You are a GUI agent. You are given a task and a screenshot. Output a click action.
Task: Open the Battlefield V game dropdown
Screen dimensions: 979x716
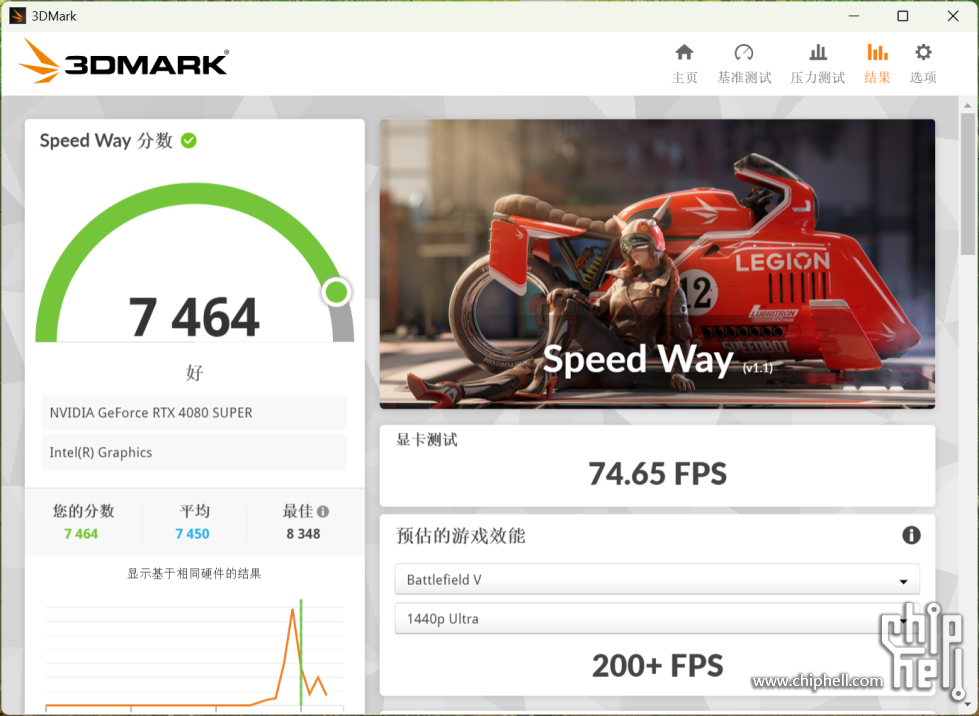(657, 579)
